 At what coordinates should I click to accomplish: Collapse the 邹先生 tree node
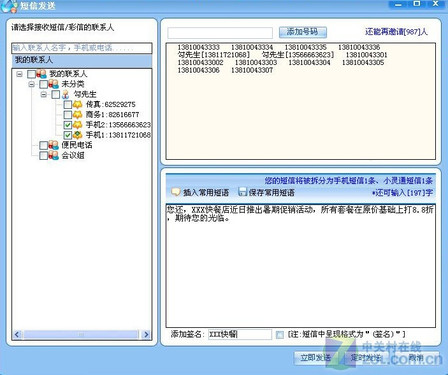(x=44, y=95)
